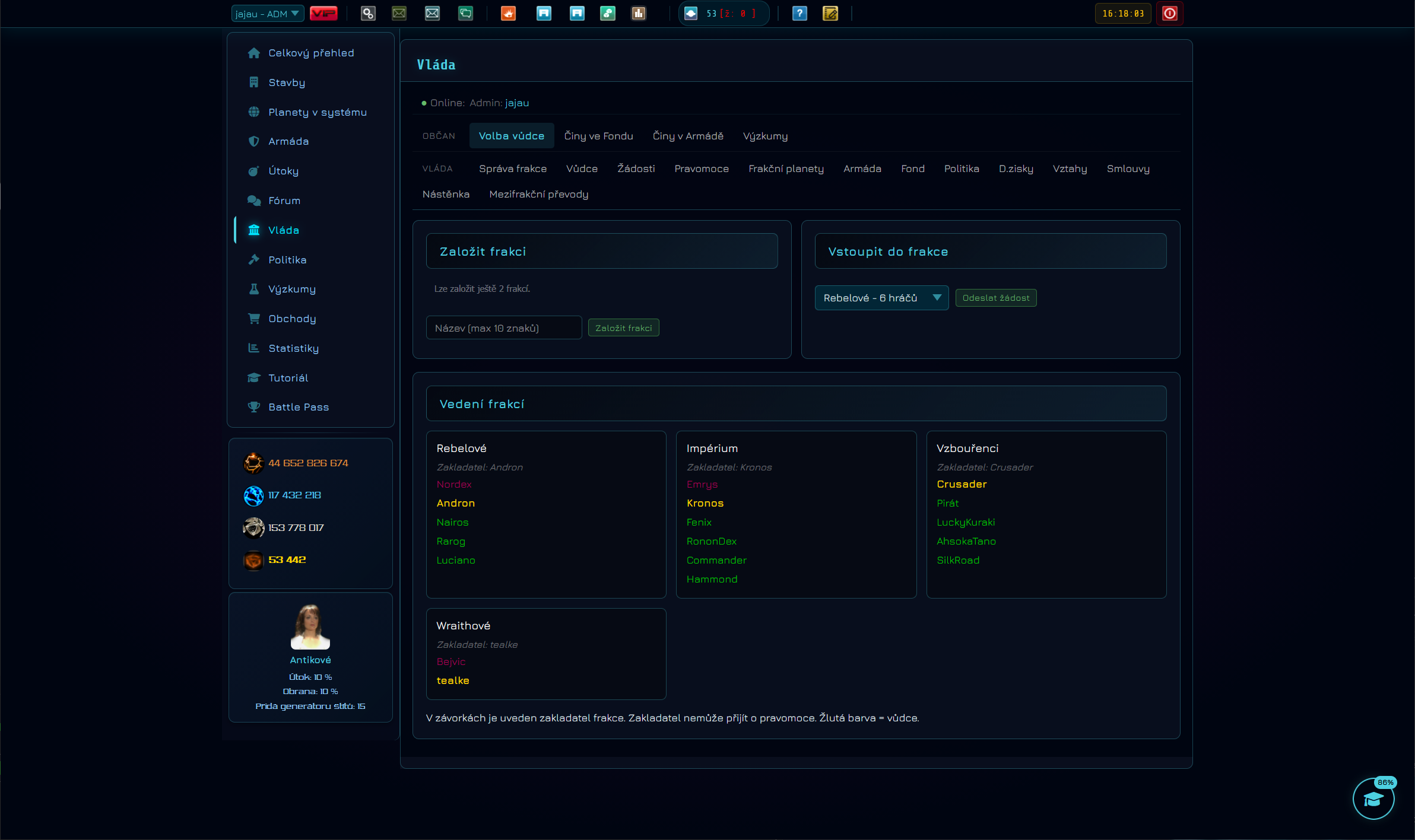Click the red power logout icon
This screenshot has width=1415, height=840.
click(x=1169, y=13)
